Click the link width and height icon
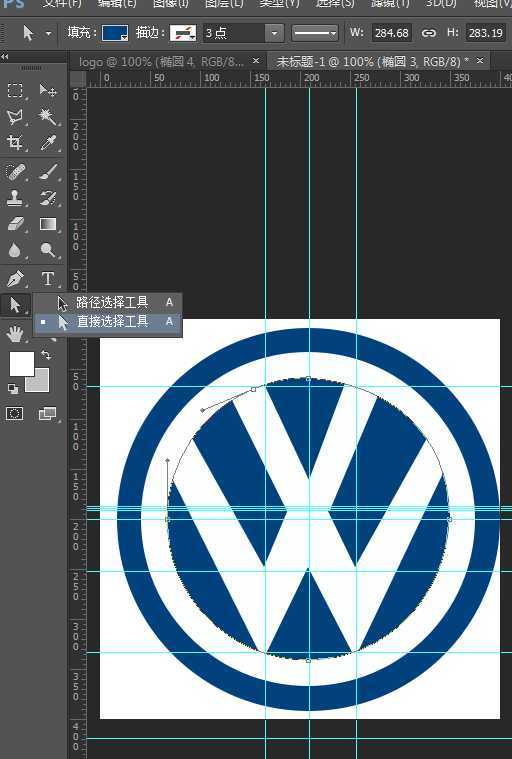The image size is (512, 759). (428, 33)
